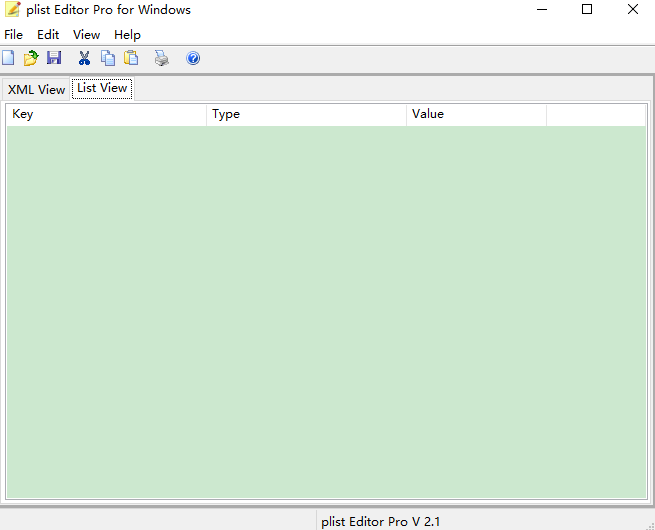Click the status bar text plist Editor Pro V 2.1

pos(381,522)
